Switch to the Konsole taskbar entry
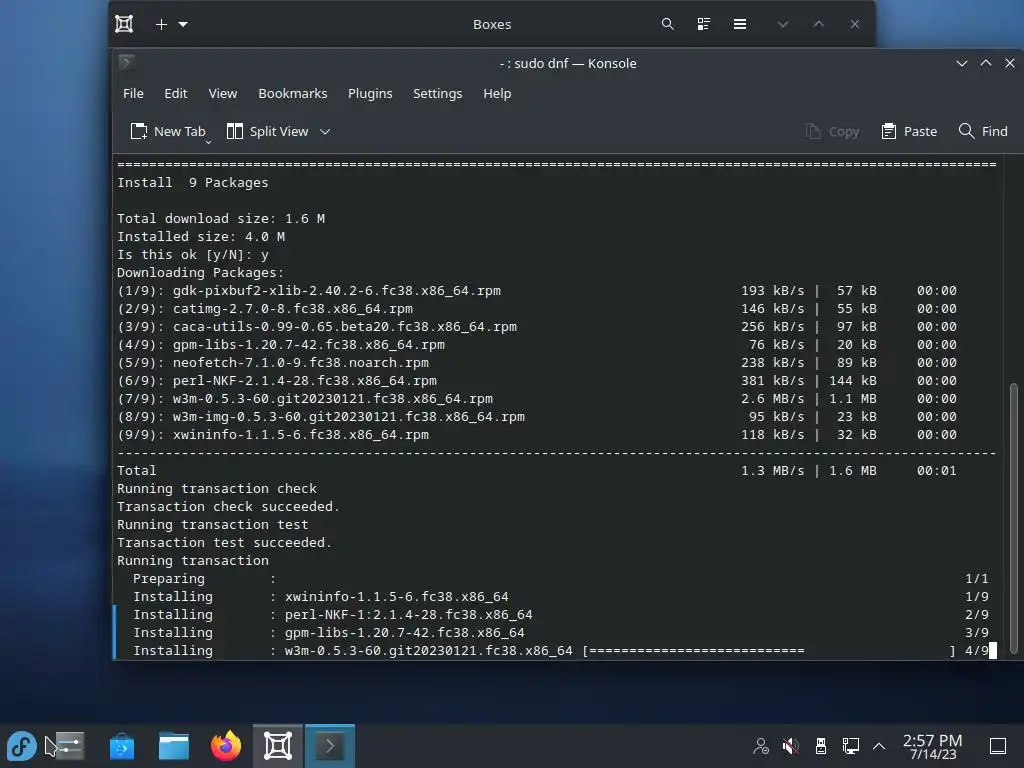 [330, 746]
